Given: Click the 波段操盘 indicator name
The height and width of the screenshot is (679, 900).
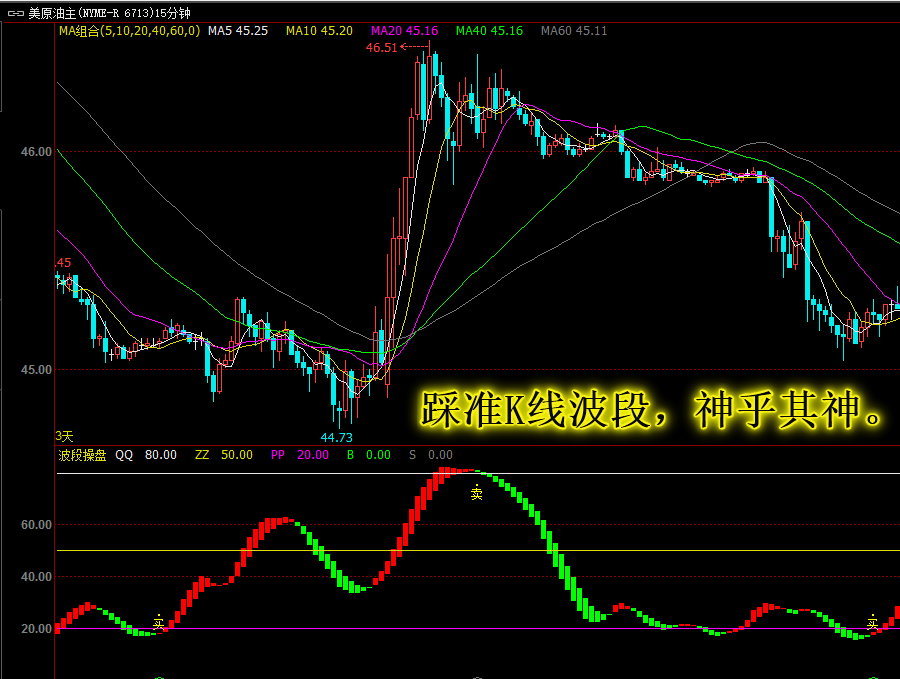Looking at the screenshot, I should coord(82,455).
